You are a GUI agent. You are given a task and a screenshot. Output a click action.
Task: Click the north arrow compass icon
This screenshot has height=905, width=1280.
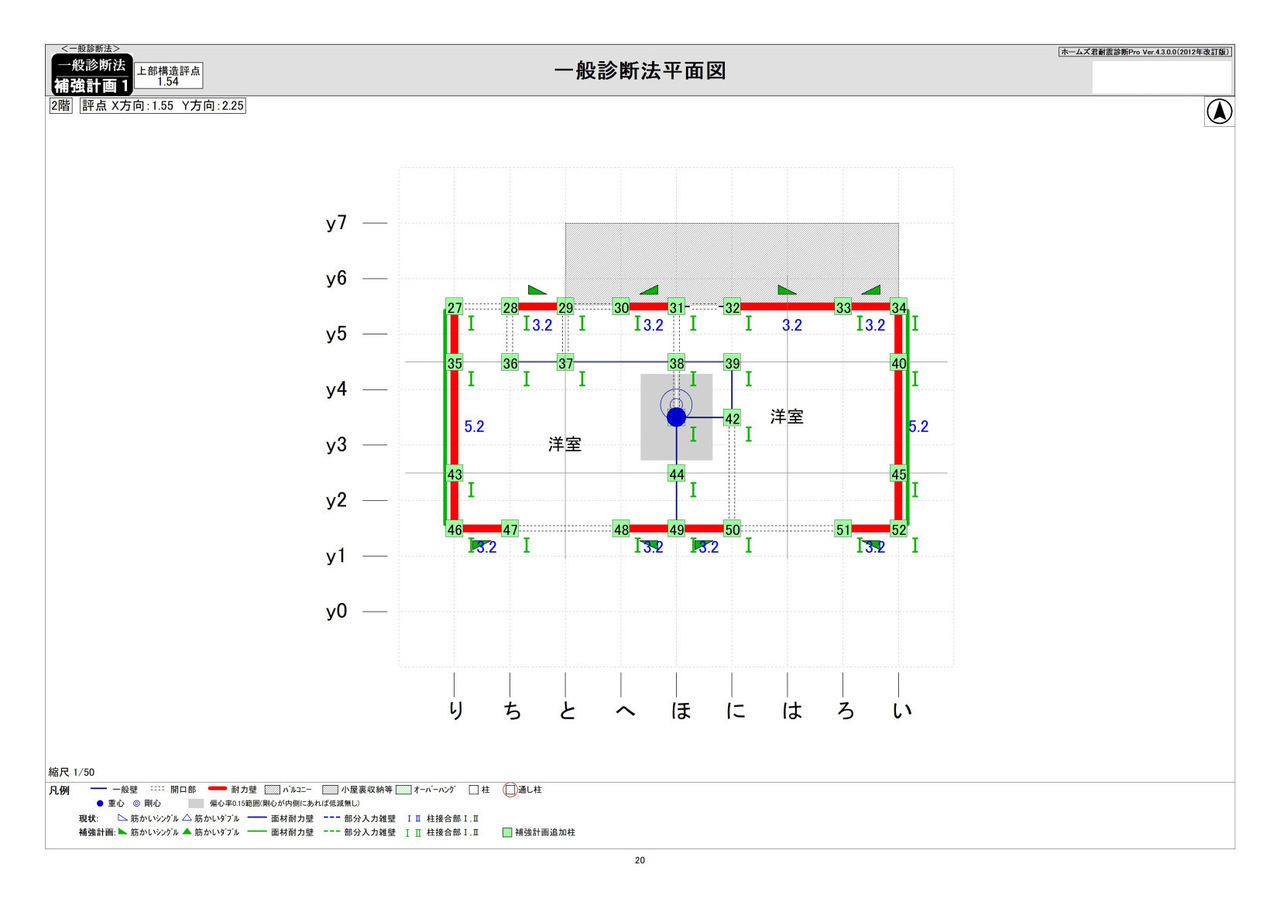1219,112
